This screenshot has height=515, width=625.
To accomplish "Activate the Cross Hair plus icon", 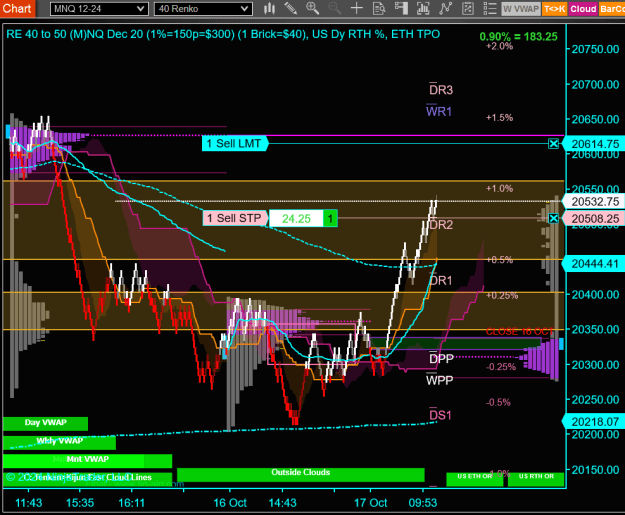I will click(x=356, y=8).
